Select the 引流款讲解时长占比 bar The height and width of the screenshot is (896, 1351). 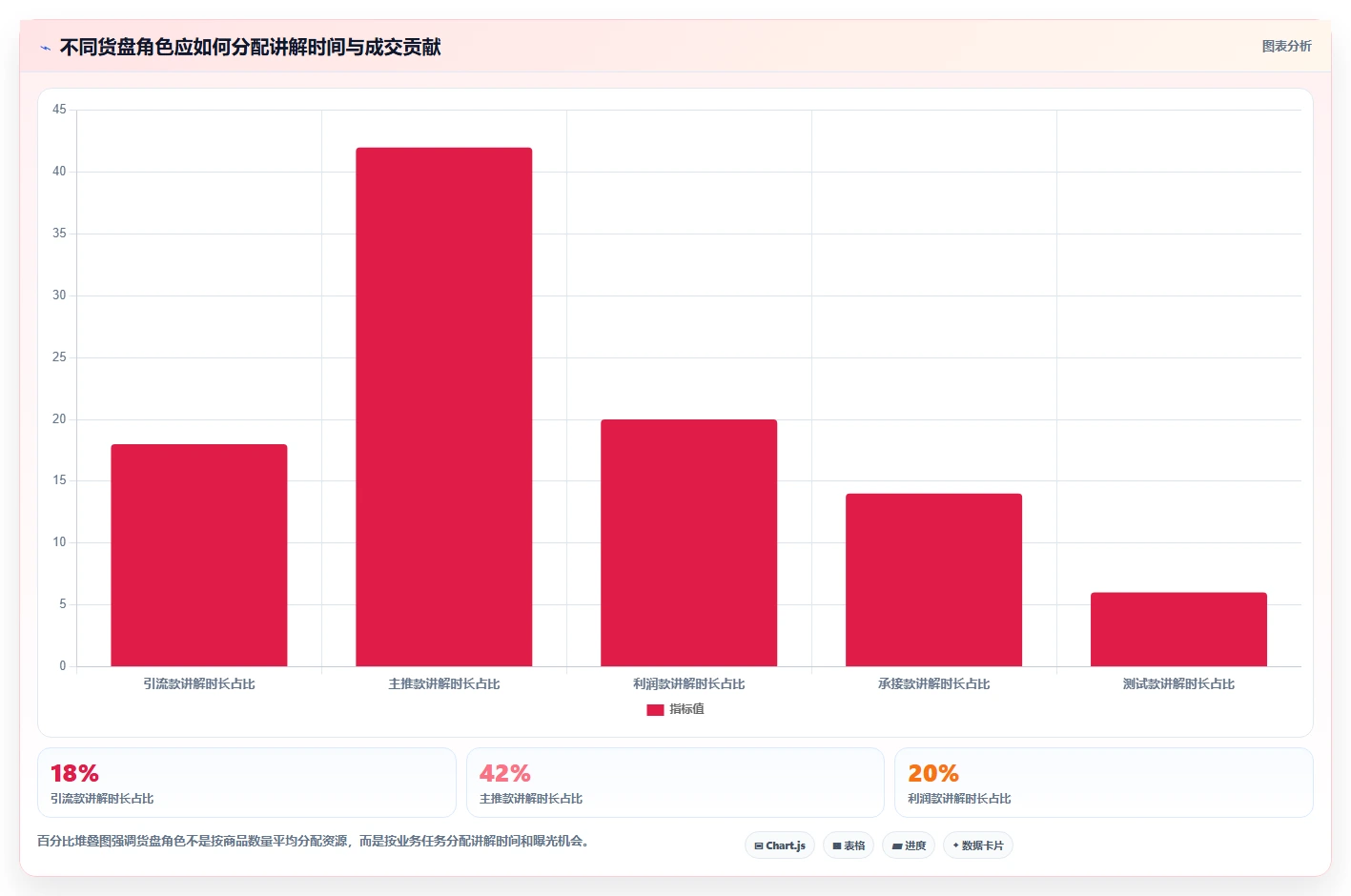click(198, 555)
